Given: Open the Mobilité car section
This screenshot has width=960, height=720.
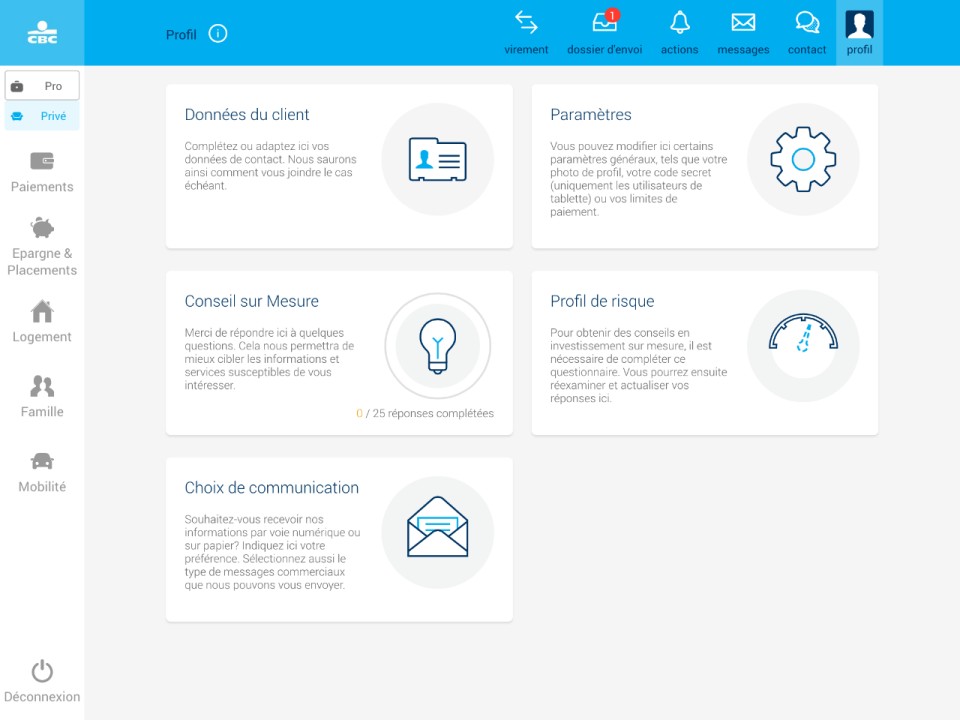Looking at the screenshot, I should 42,471.
